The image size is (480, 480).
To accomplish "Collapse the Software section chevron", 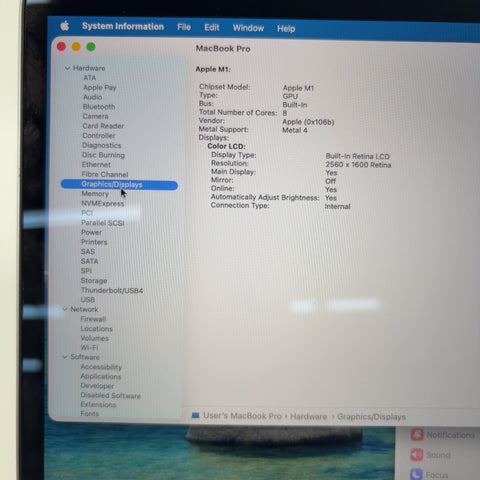I will point(65,357).
